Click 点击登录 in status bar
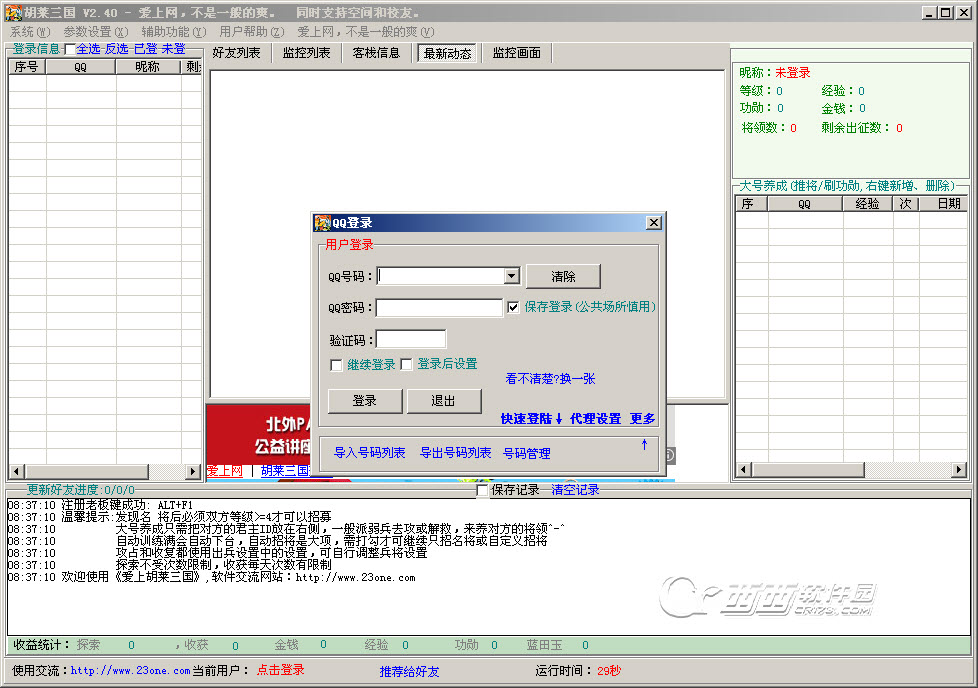 [281, 670]
